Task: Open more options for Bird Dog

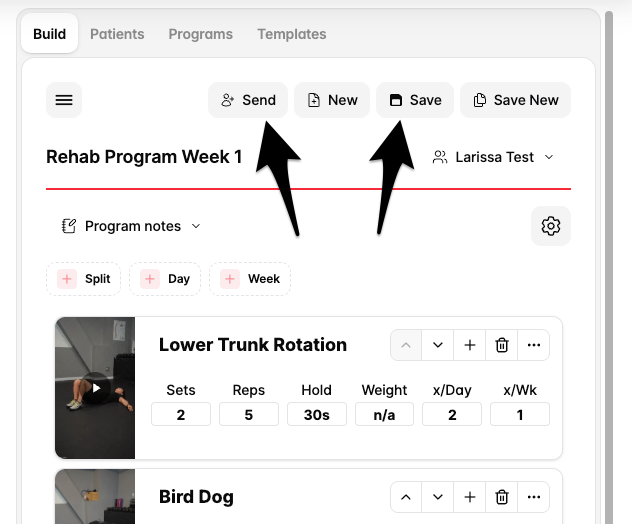Action: 534,497
